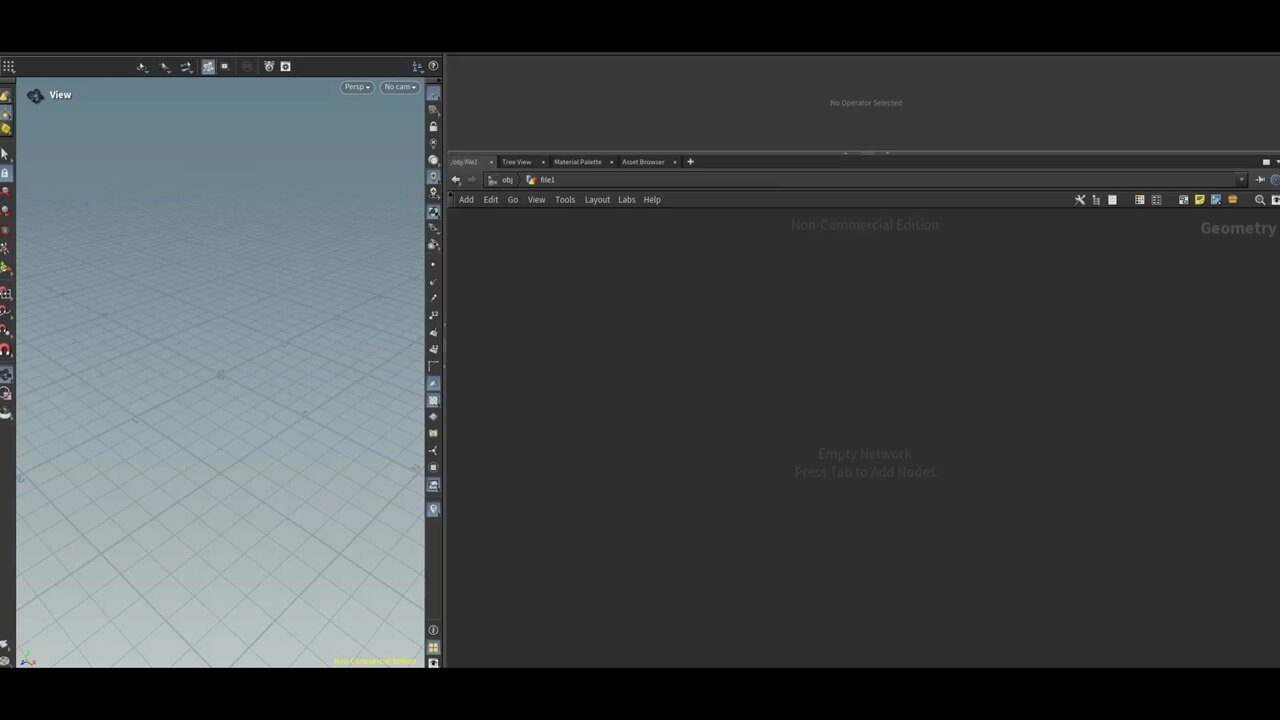
Task: Show the color palette grid icon
Action: click(x=1139, y=200)
